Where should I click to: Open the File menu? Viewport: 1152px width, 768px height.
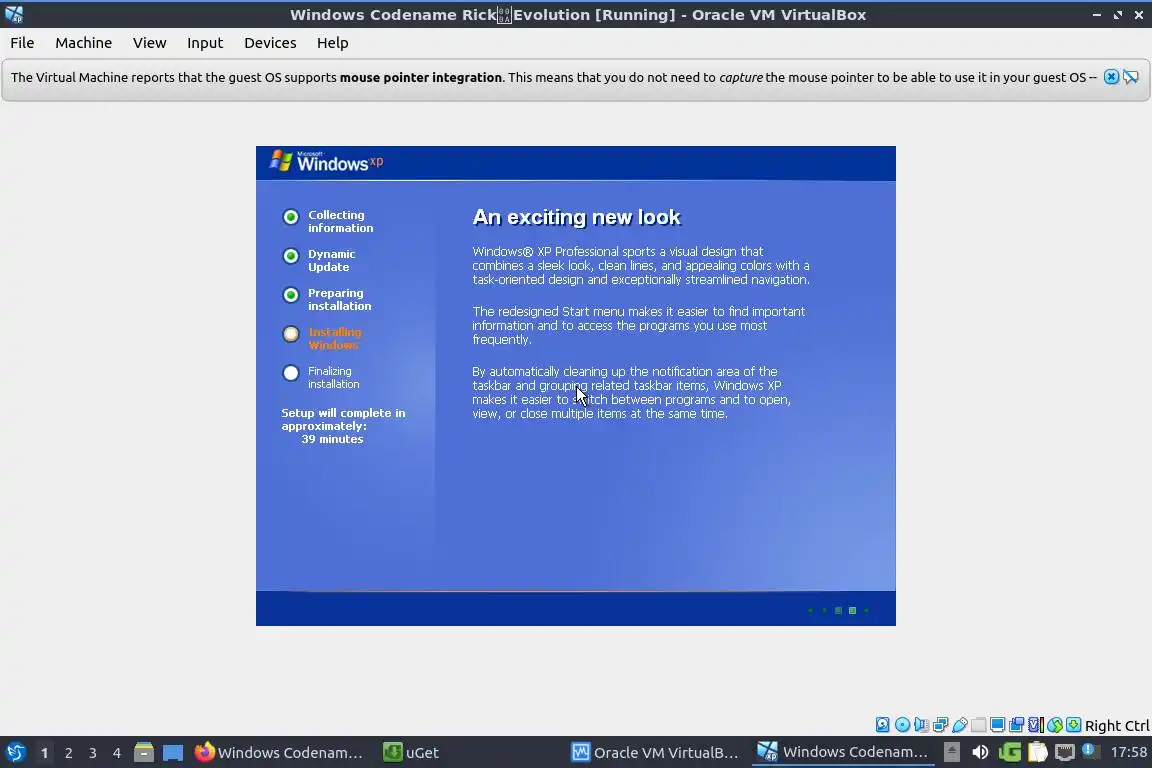[x=22, y=43]
